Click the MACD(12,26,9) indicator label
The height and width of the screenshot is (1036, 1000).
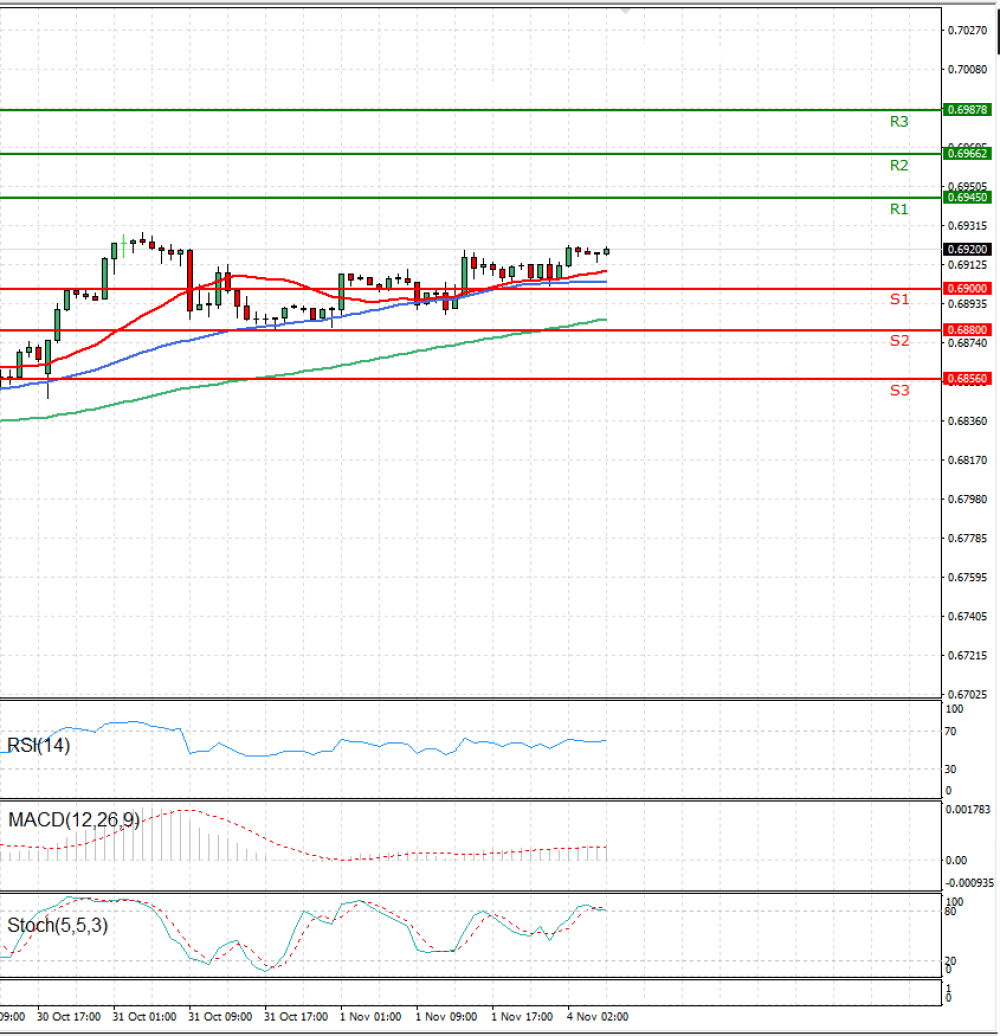click(74, 820)
